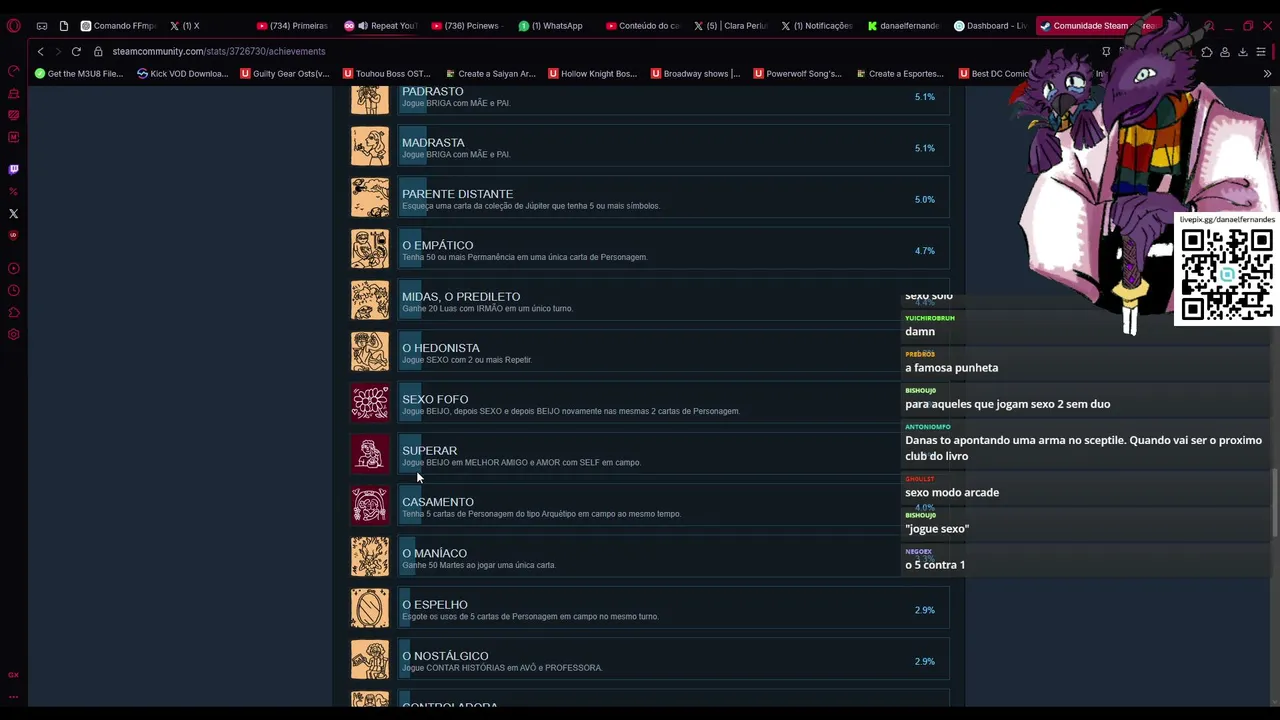The width and height of the screenshot is (1280, 720).
Task: Click the O EMPÁTICO achievement icon
Action: pyautogui.click(x=370, y=249)
